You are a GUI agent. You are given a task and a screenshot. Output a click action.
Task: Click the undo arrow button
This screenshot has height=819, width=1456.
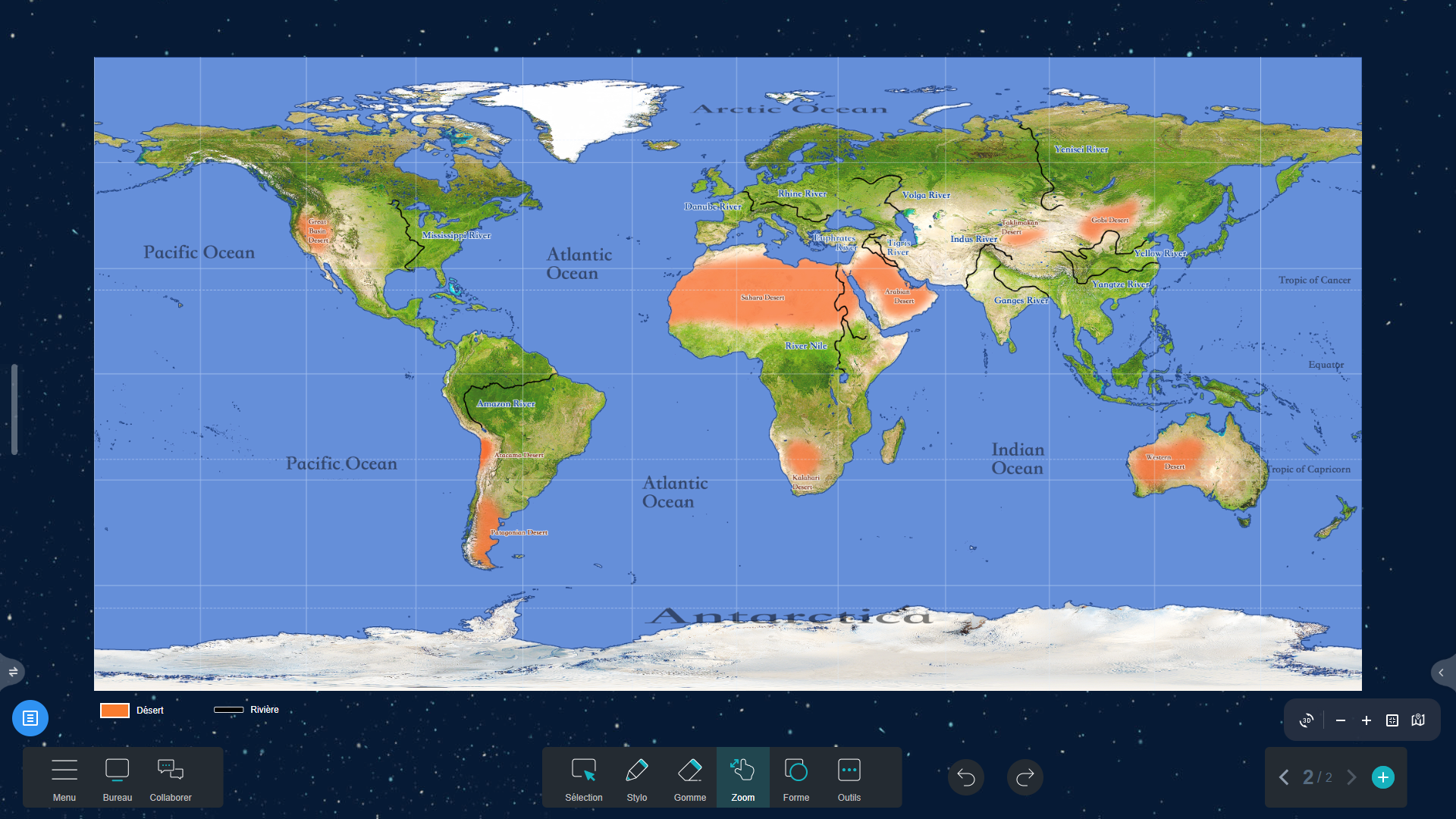(x=965, y=777)
